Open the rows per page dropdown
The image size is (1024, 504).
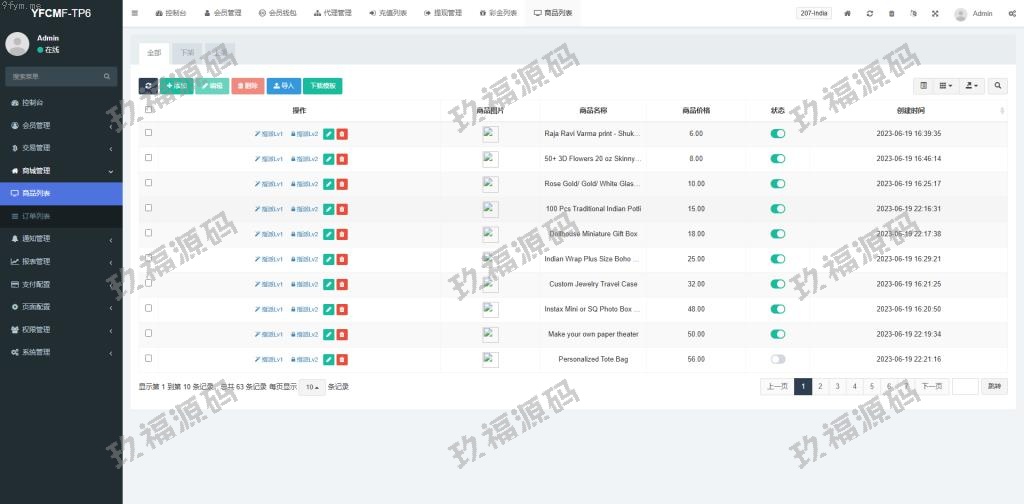click(313, 387)
